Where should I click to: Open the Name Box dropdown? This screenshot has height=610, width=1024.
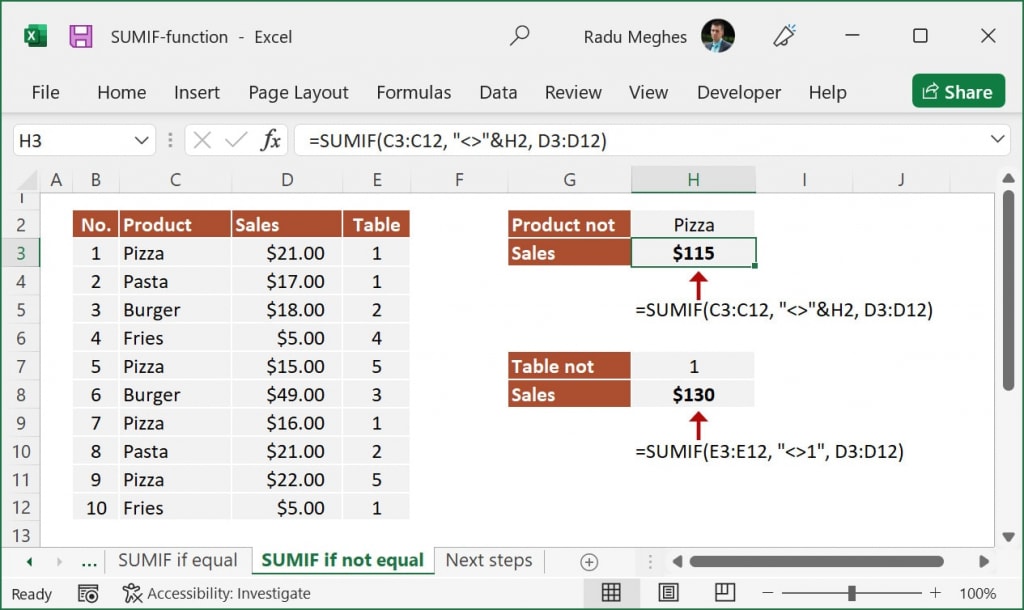pyautogui.click(x=141, y=140)
